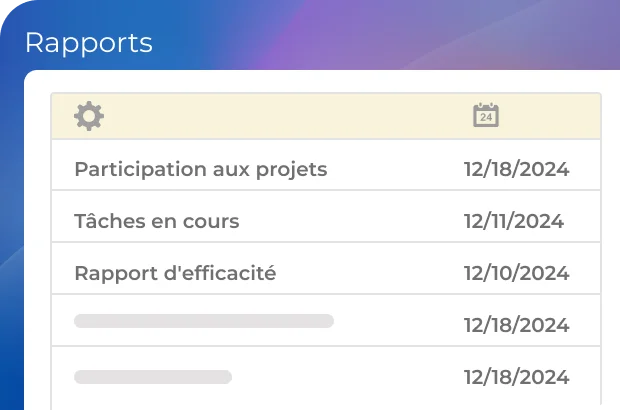
Task: Click the yellow header area right of calendar icon
Action: (550, 116)
